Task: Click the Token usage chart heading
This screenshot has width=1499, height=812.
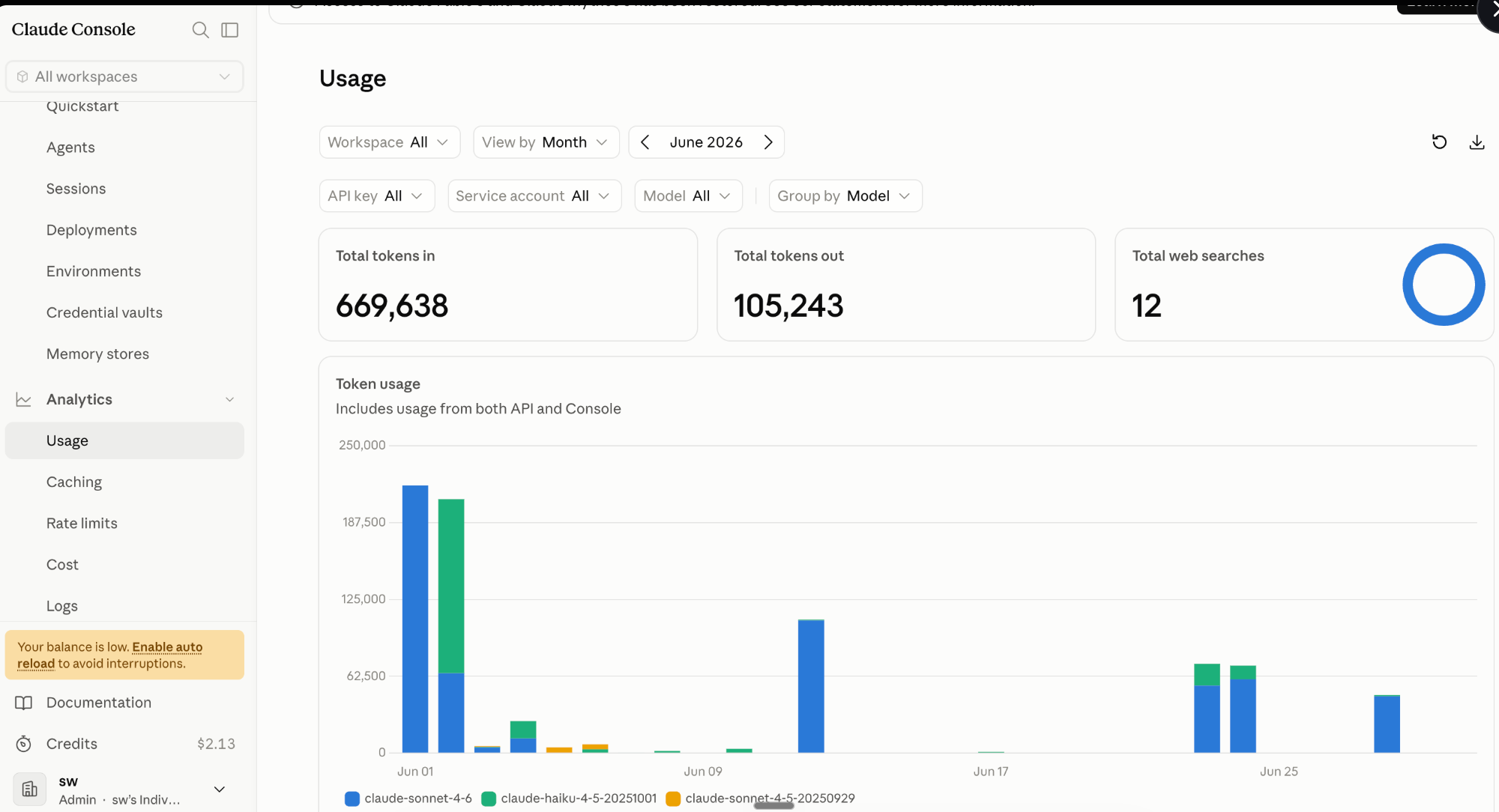Action: pos(378,384)
